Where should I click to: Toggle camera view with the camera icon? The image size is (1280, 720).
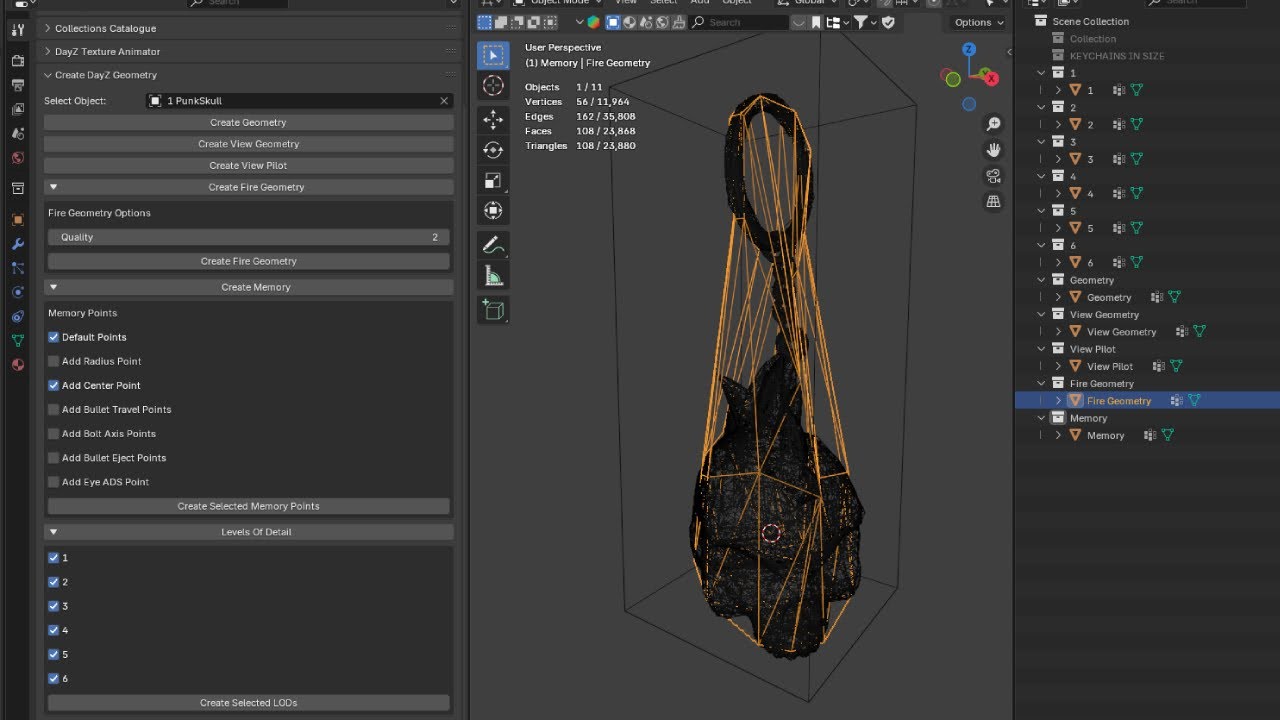993,176
